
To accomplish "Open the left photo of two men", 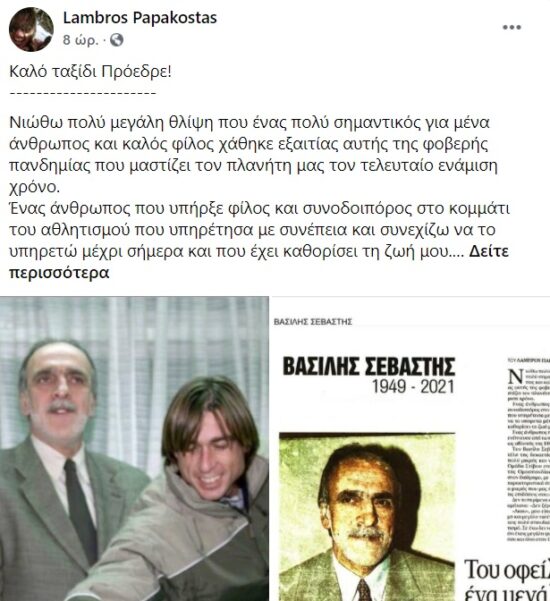I will click(134, 448).
